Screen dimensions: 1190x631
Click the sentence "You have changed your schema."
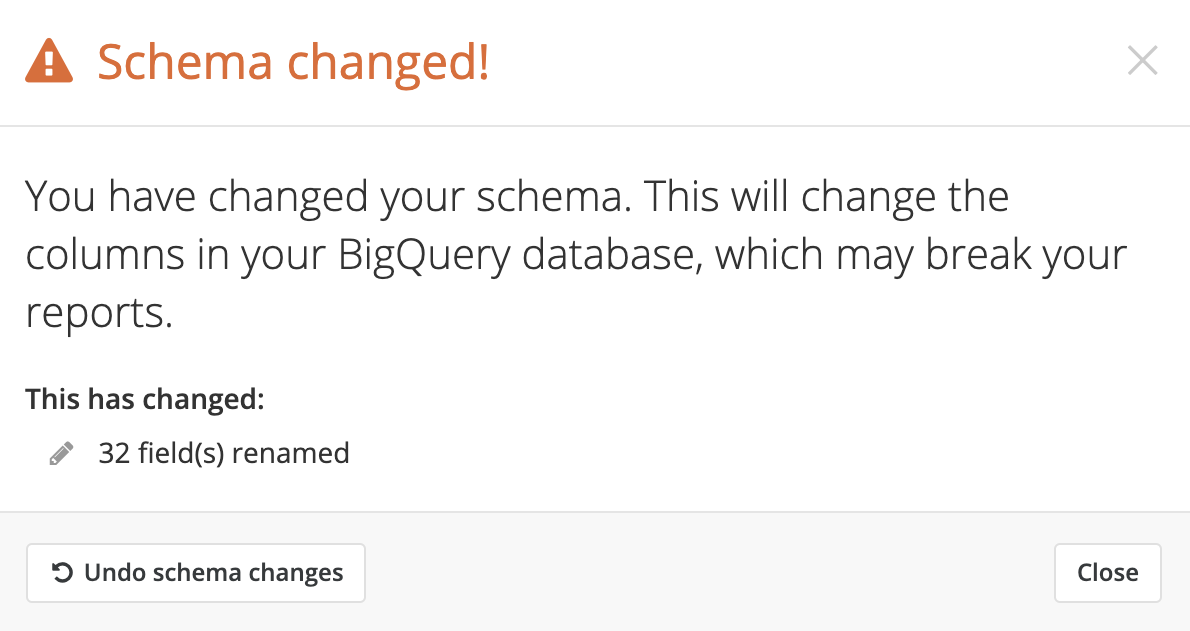(x=328, y=197)
